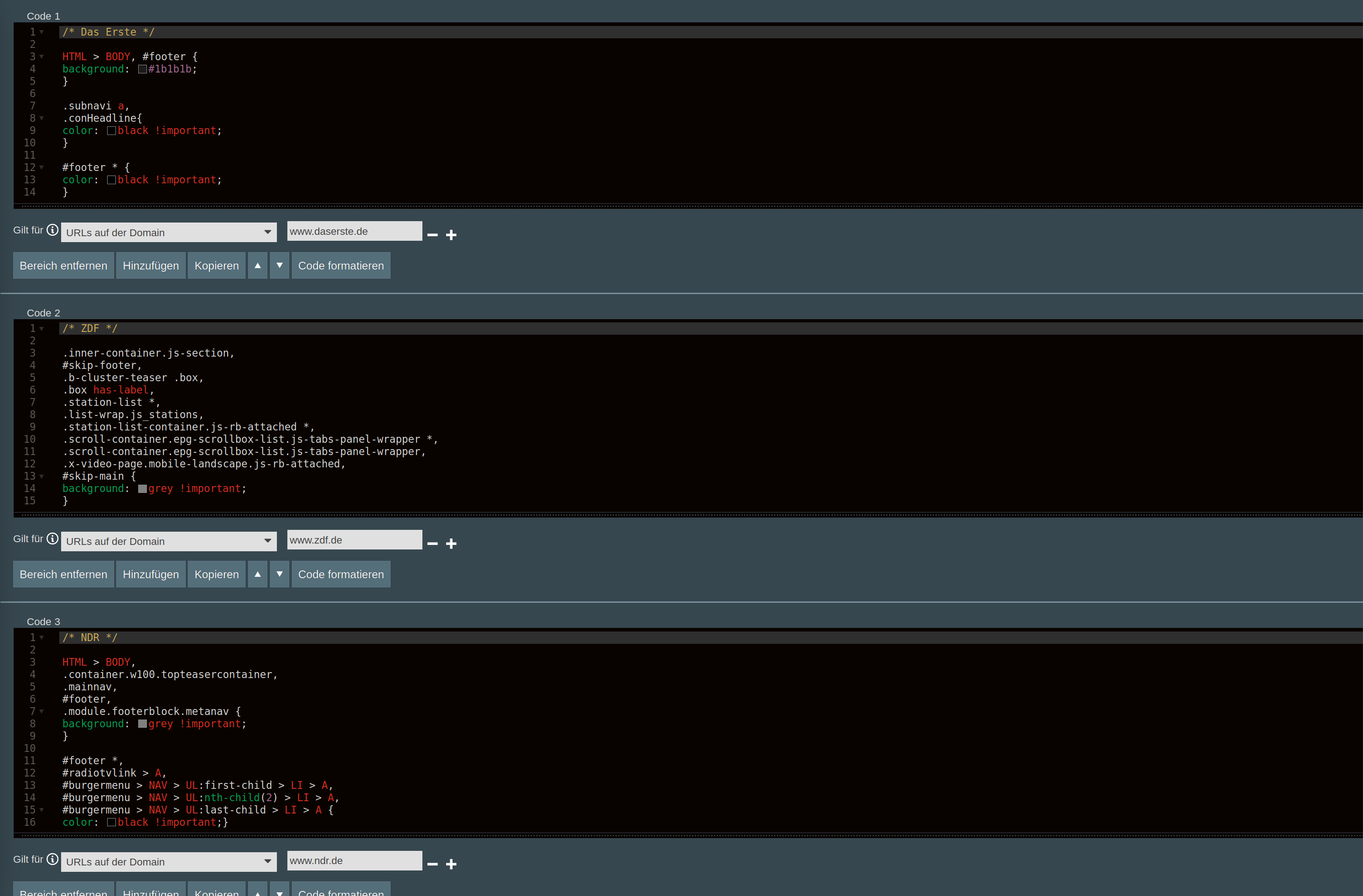Add a domain rule with plus icon for Code 1
1363x896 pixels.
coord(451,235)
